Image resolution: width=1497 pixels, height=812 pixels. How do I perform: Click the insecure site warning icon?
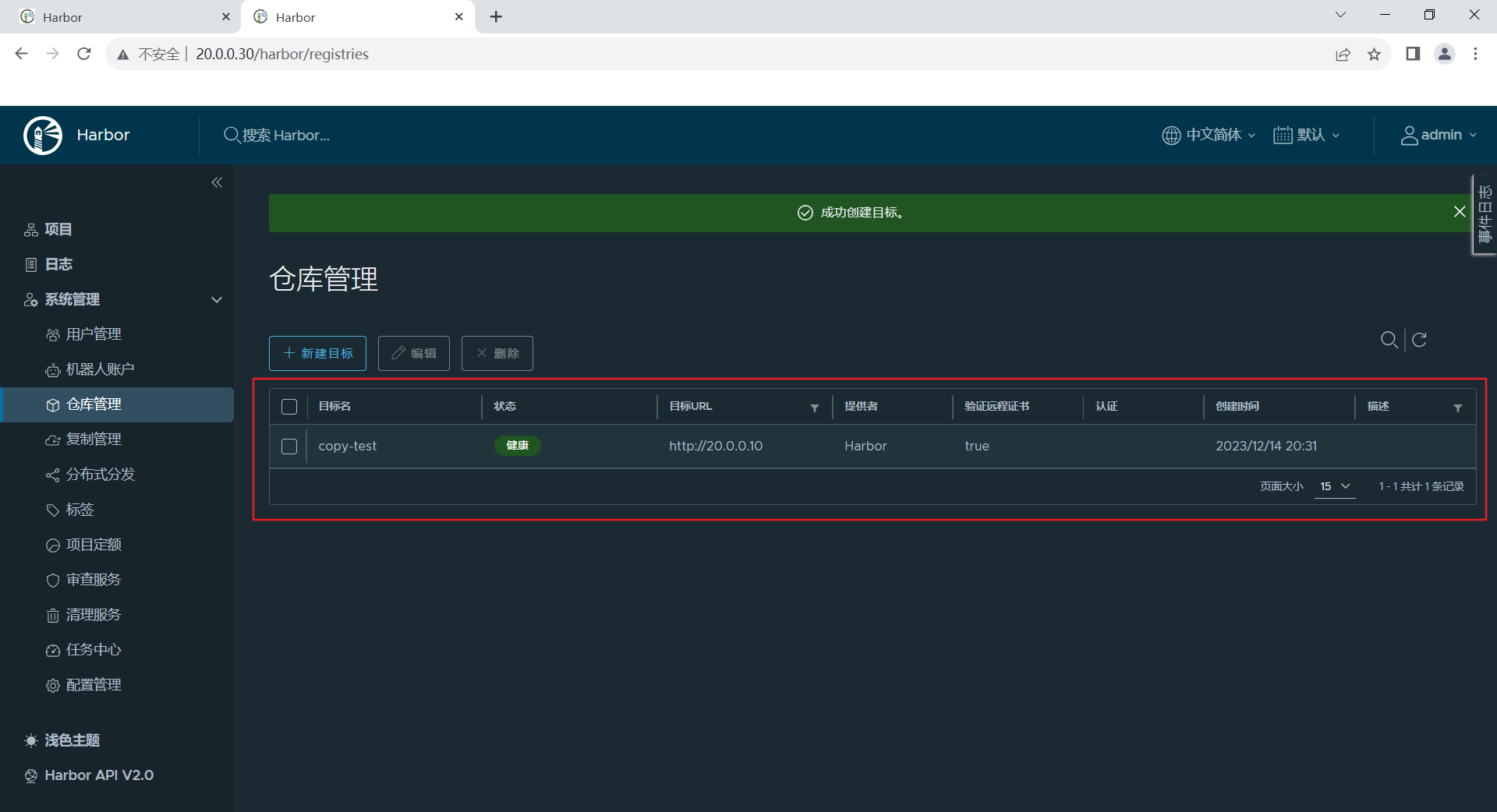coord(122,55)
